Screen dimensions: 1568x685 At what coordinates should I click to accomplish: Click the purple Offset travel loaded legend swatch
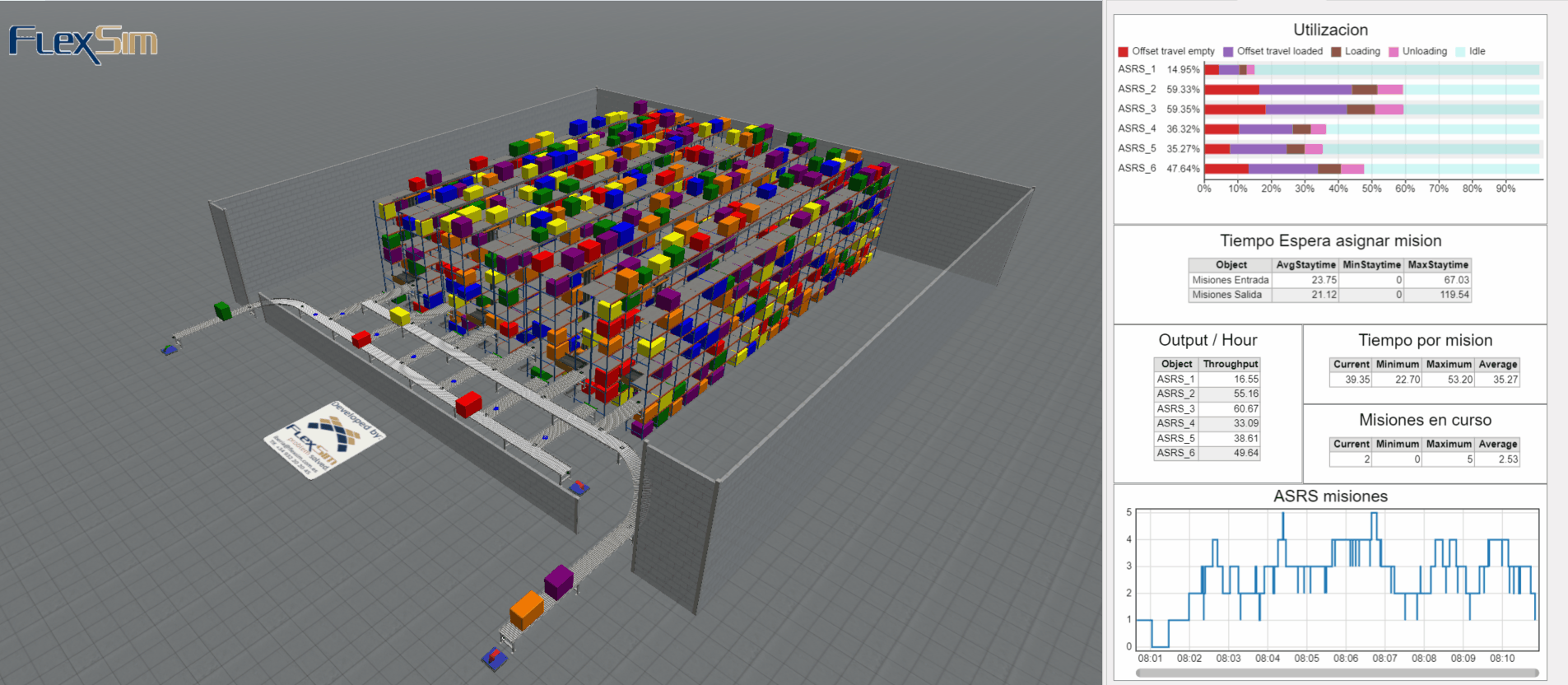[1228, 52]
